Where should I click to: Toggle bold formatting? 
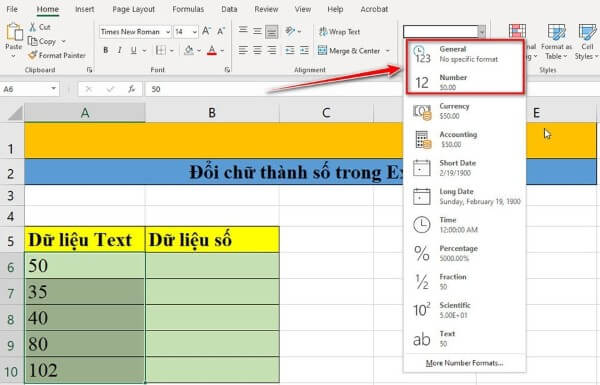106,50
